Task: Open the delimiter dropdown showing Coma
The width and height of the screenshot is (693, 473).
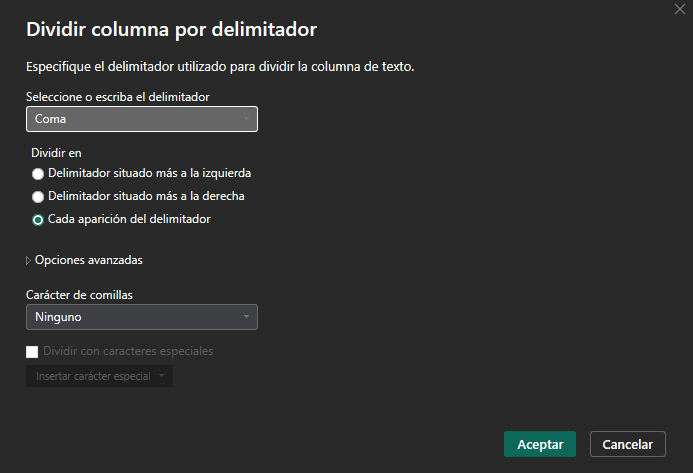Action: tap(142, 119)
